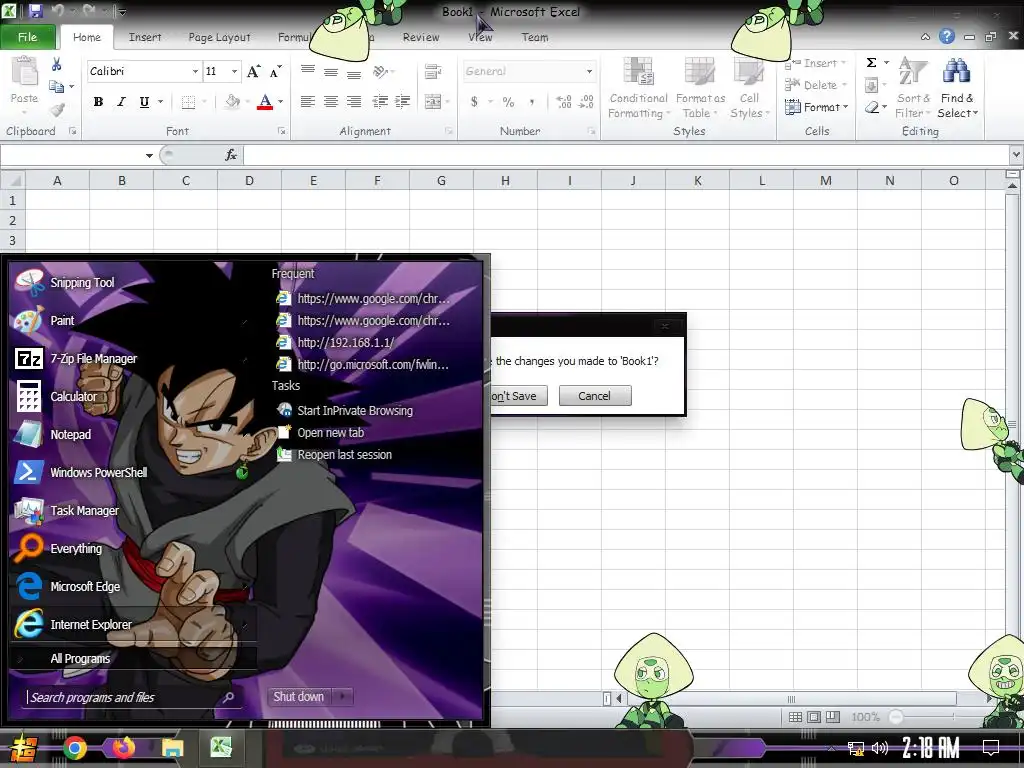Image resolution: width=1024 pixels, height=768 pixels.
Task: Click the volume speaker tray icon
Action: pyautogui.click(x=880, y=748)
